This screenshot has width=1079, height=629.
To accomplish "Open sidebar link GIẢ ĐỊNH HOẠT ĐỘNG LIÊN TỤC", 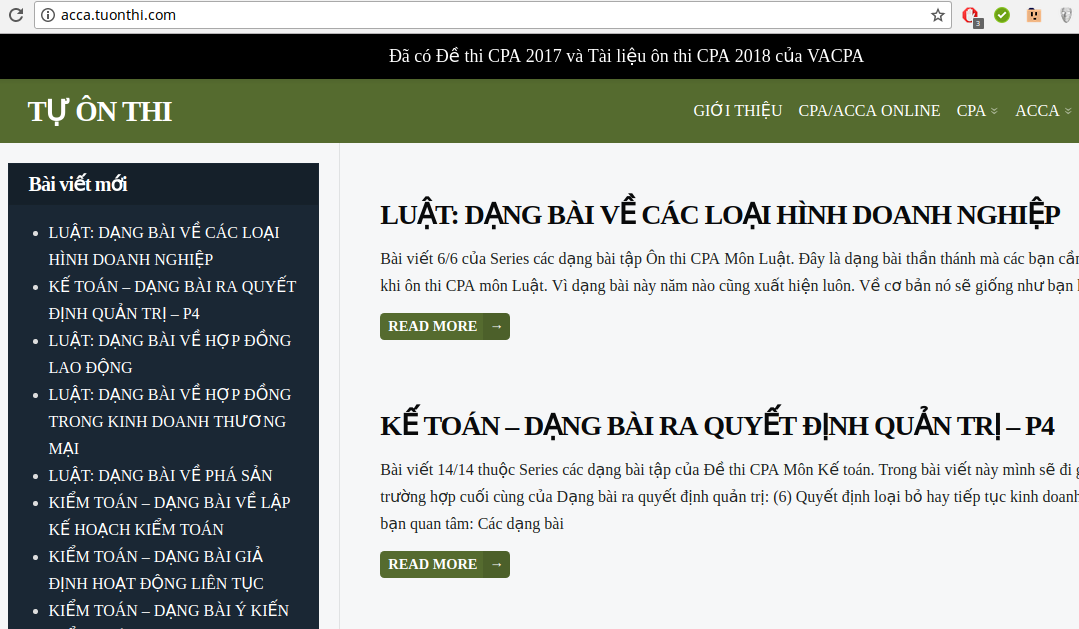I will [156, 569].
